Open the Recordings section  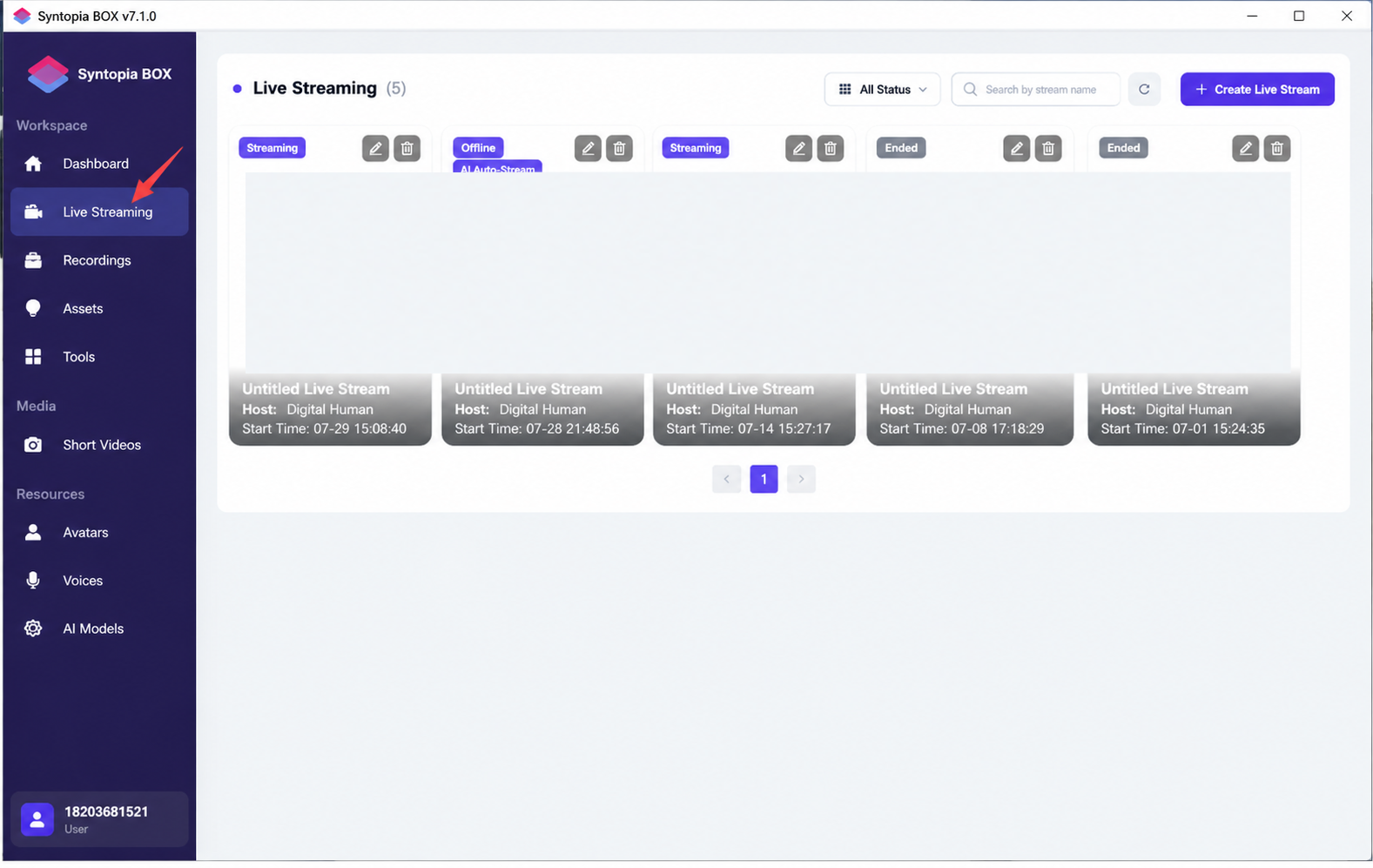[x=99, y=260]
